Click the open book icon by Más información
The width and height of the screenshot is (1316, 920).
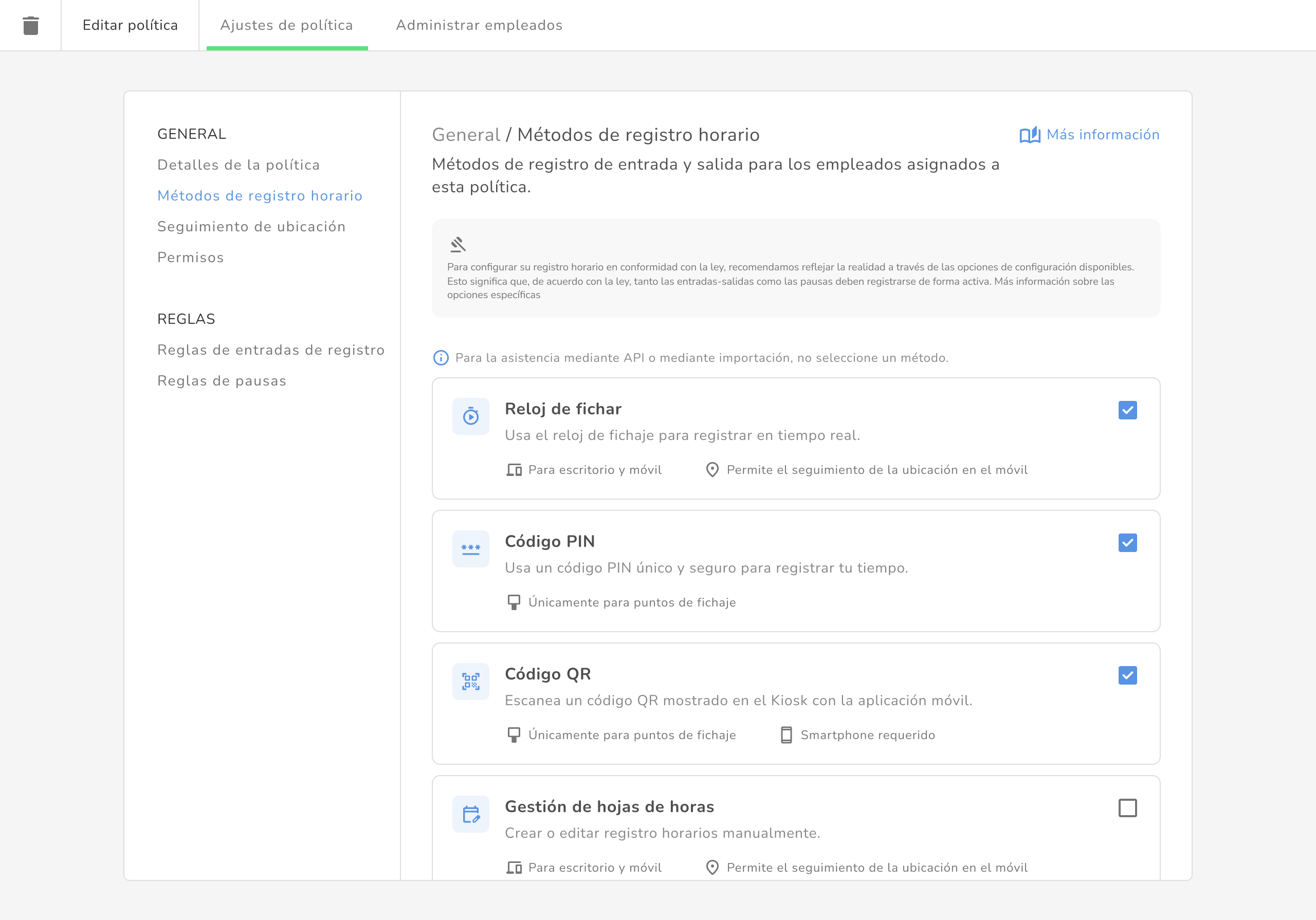pos(1030,135)
